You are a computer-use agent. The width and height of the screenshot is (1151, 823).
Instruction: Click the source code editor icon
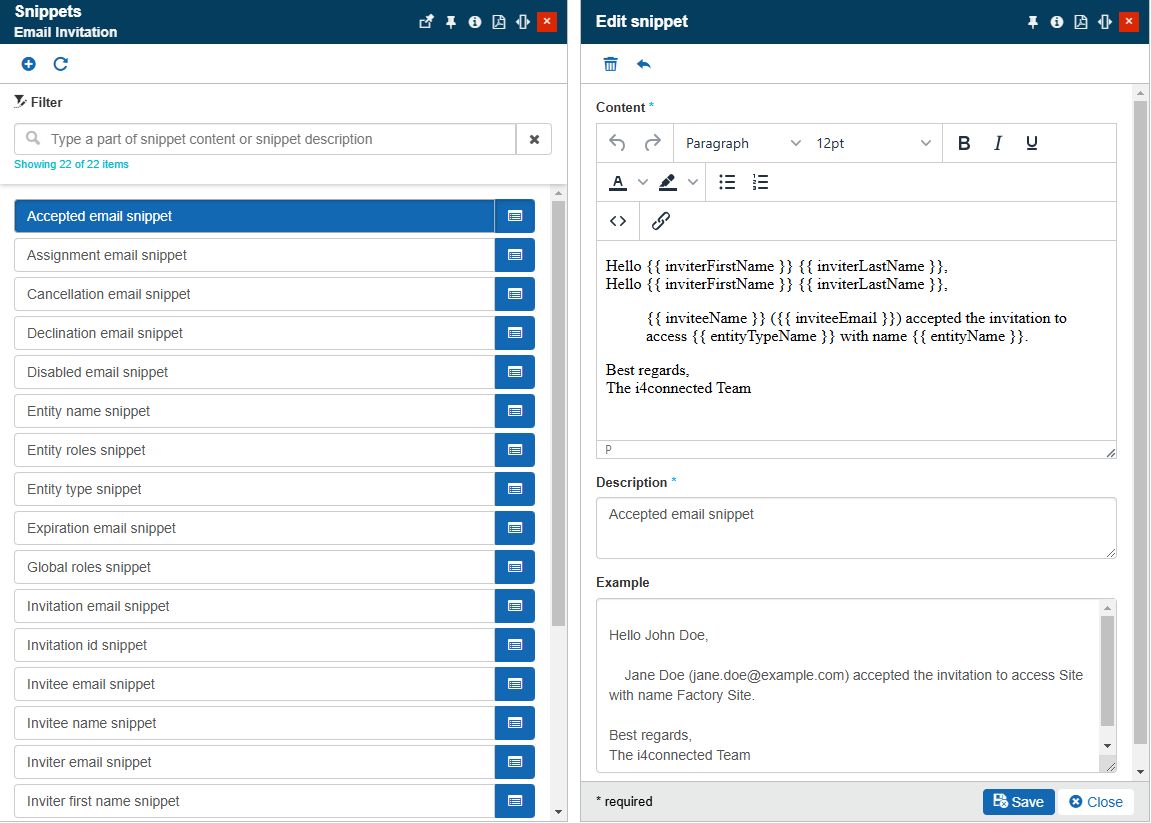click(618, 221)
